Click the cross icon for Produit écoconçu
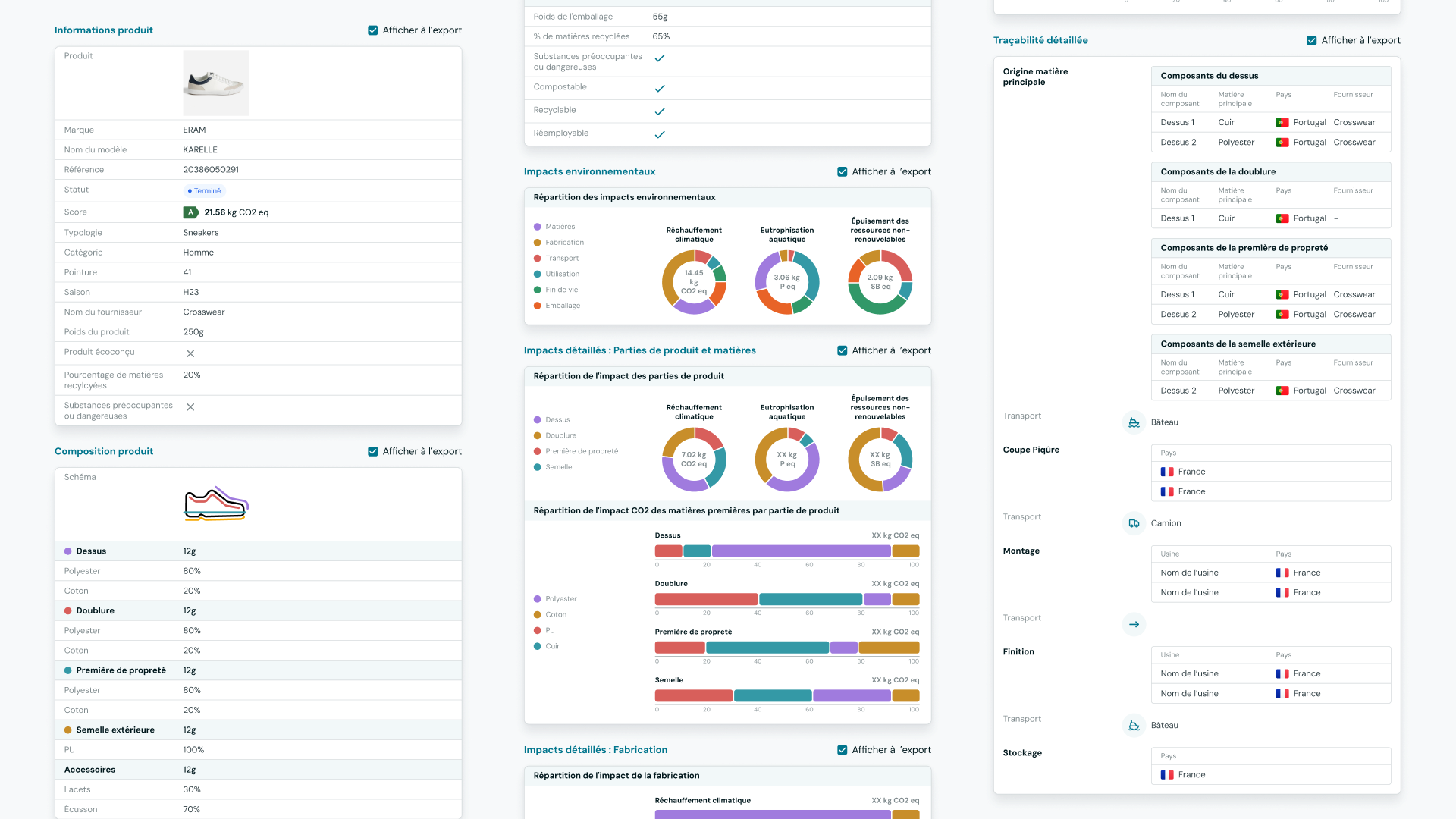 [190, 353]
